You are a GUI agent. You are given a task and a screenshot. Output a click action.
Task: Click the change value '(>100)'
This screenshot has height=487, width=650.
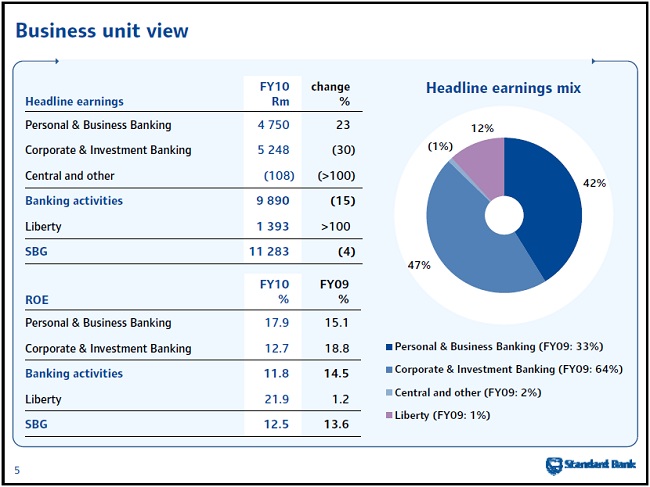[x=336, y=176]
